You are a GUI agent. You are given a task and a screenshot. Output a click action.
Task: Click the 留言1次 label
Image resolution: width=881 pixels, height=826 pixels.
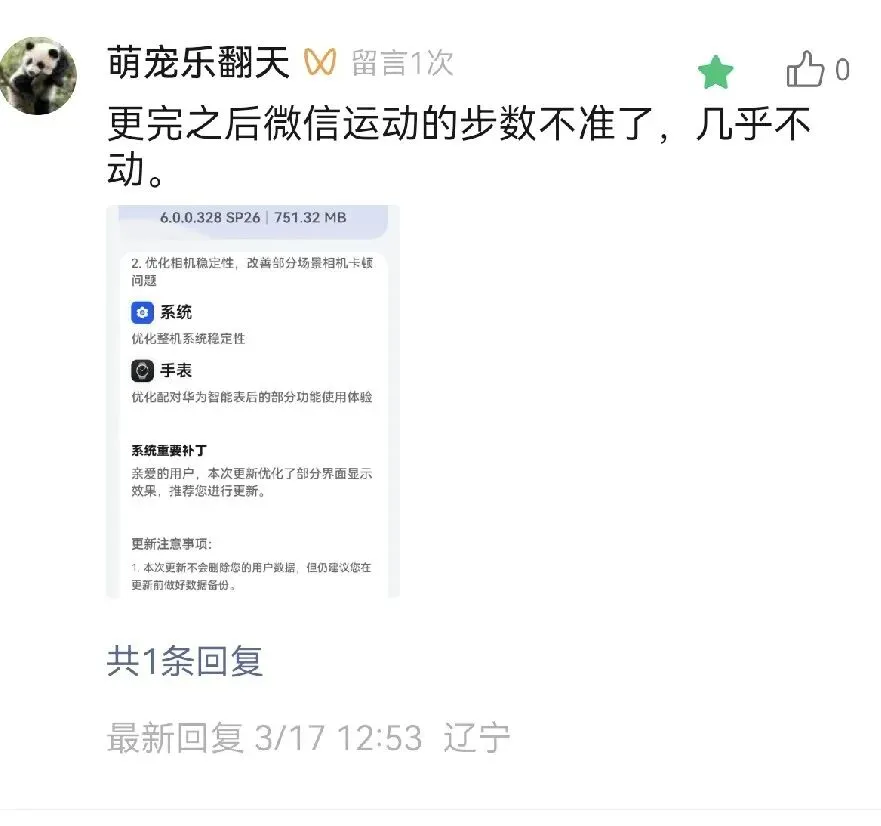point(402,62)
